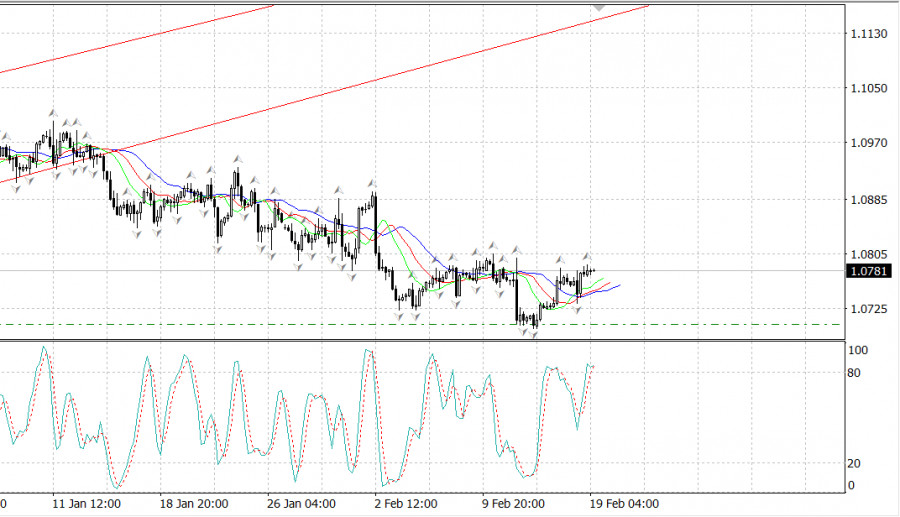
Task: Click the 19 Feb 04:00 time label
Action: 624,504
